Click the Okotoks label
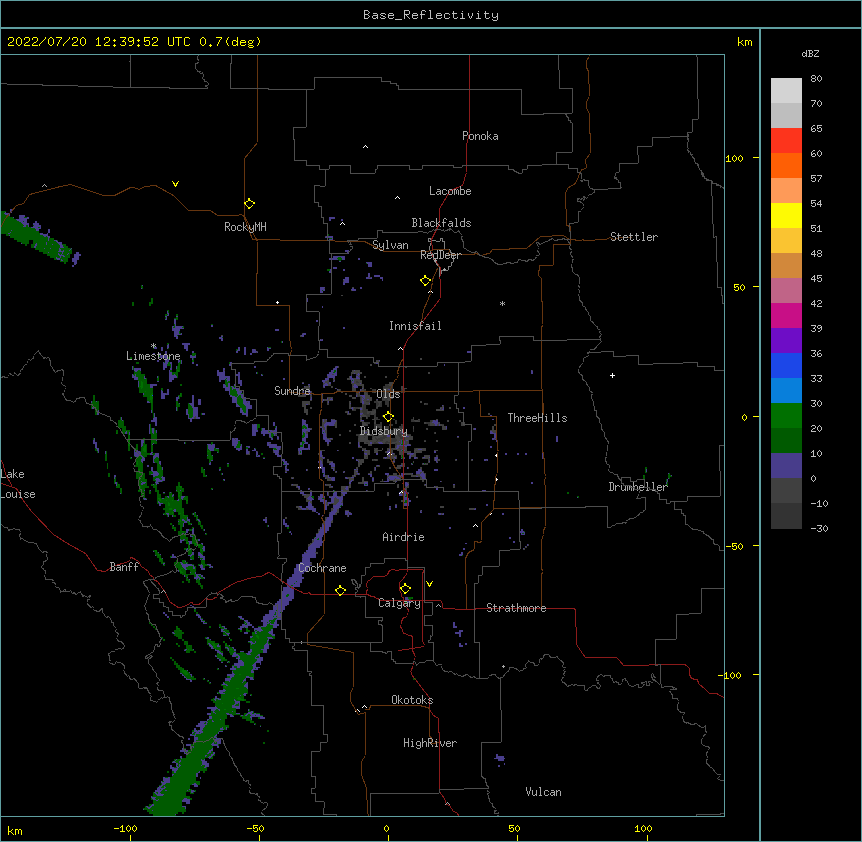 point(412,700)
